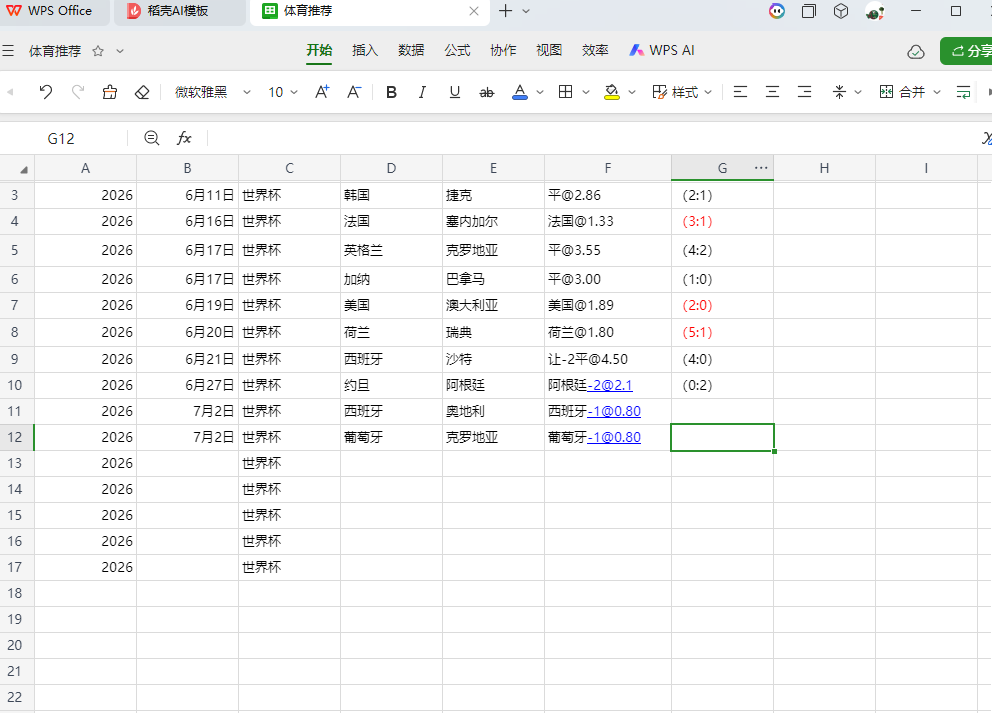Image resolution: width=992 pixels, height=713 pixels.
Task: Click the fx insert function icon
Action: (184, 138)
